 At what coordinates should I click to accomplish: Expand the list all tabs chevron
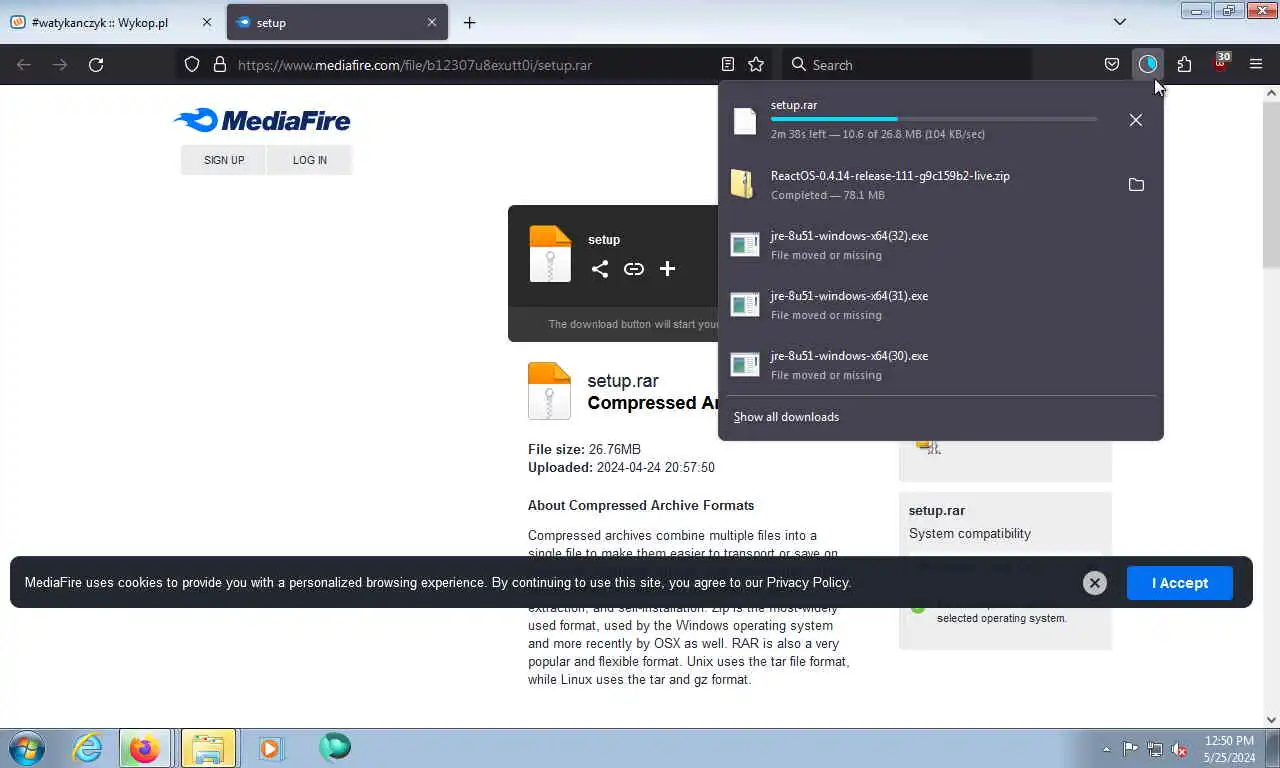1120,22
